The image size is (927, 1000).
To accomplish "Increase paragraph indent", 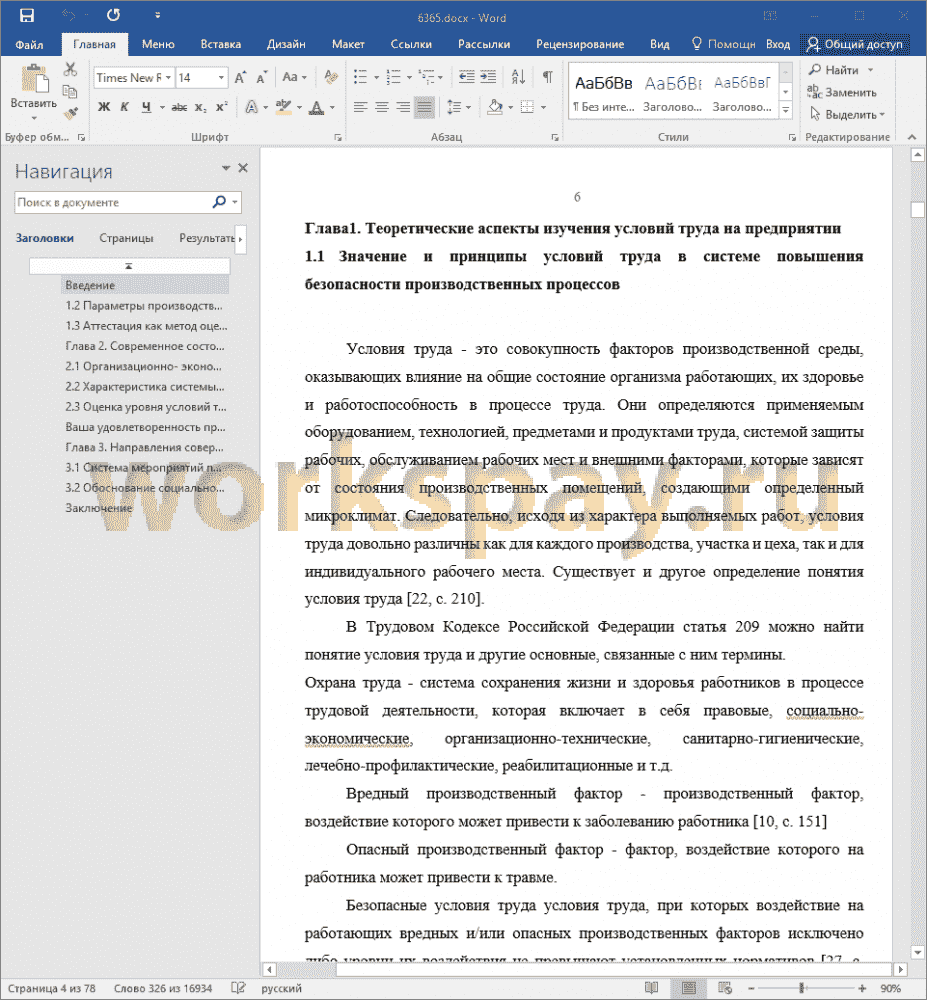I will coord(488,77).
